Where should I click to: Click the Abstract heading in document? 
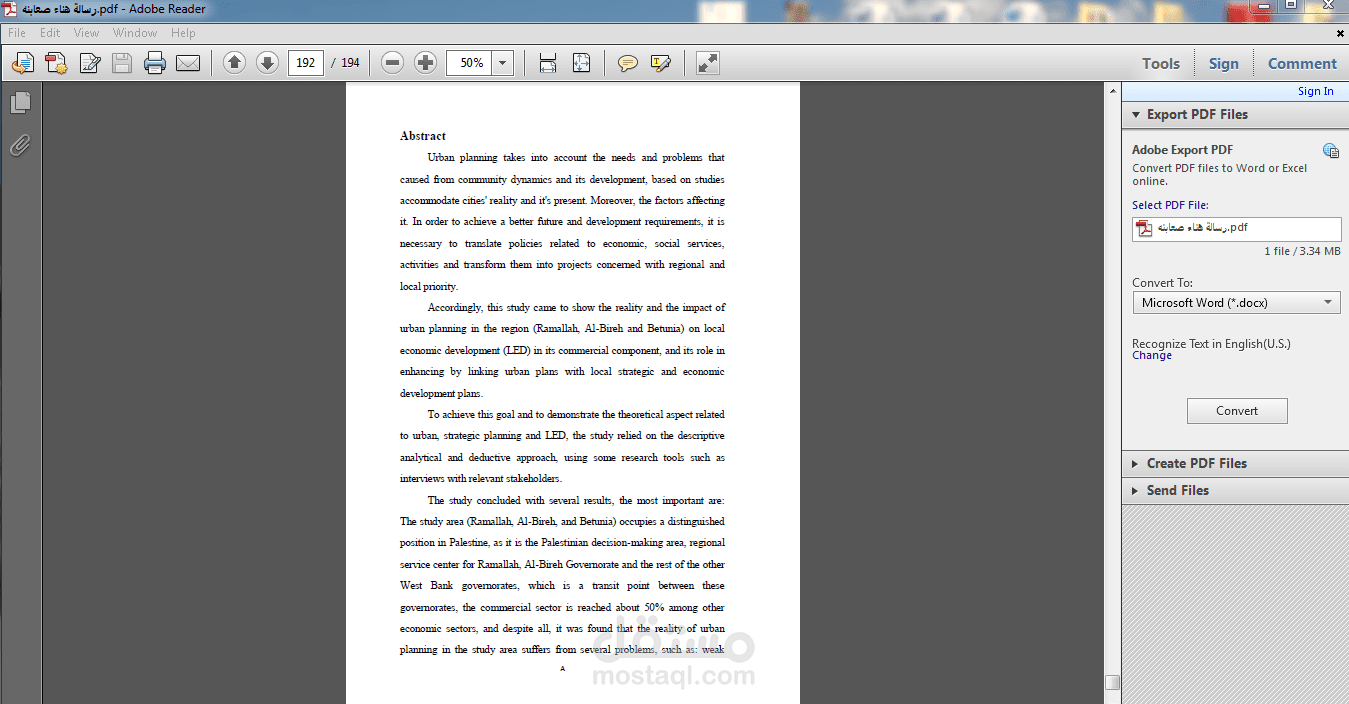pos(423,136)
